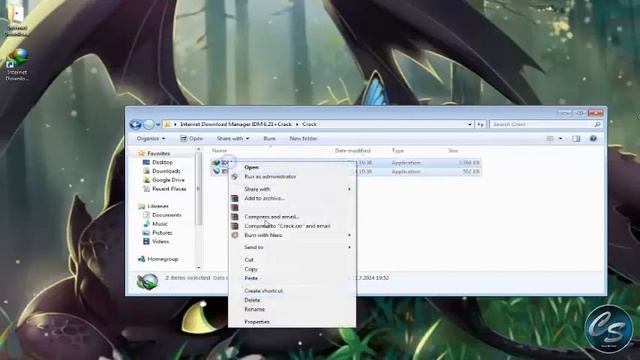Toggle the preview pane icon
This screenshot has width=640, height=360.
tap(576, 139)
